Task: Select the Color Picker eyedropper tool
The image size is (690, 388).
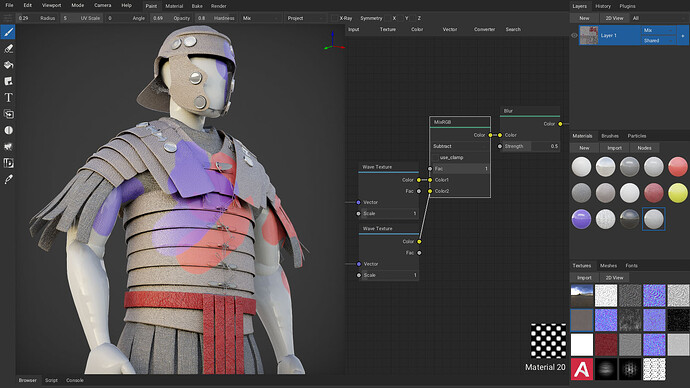Action: [8, 179]
